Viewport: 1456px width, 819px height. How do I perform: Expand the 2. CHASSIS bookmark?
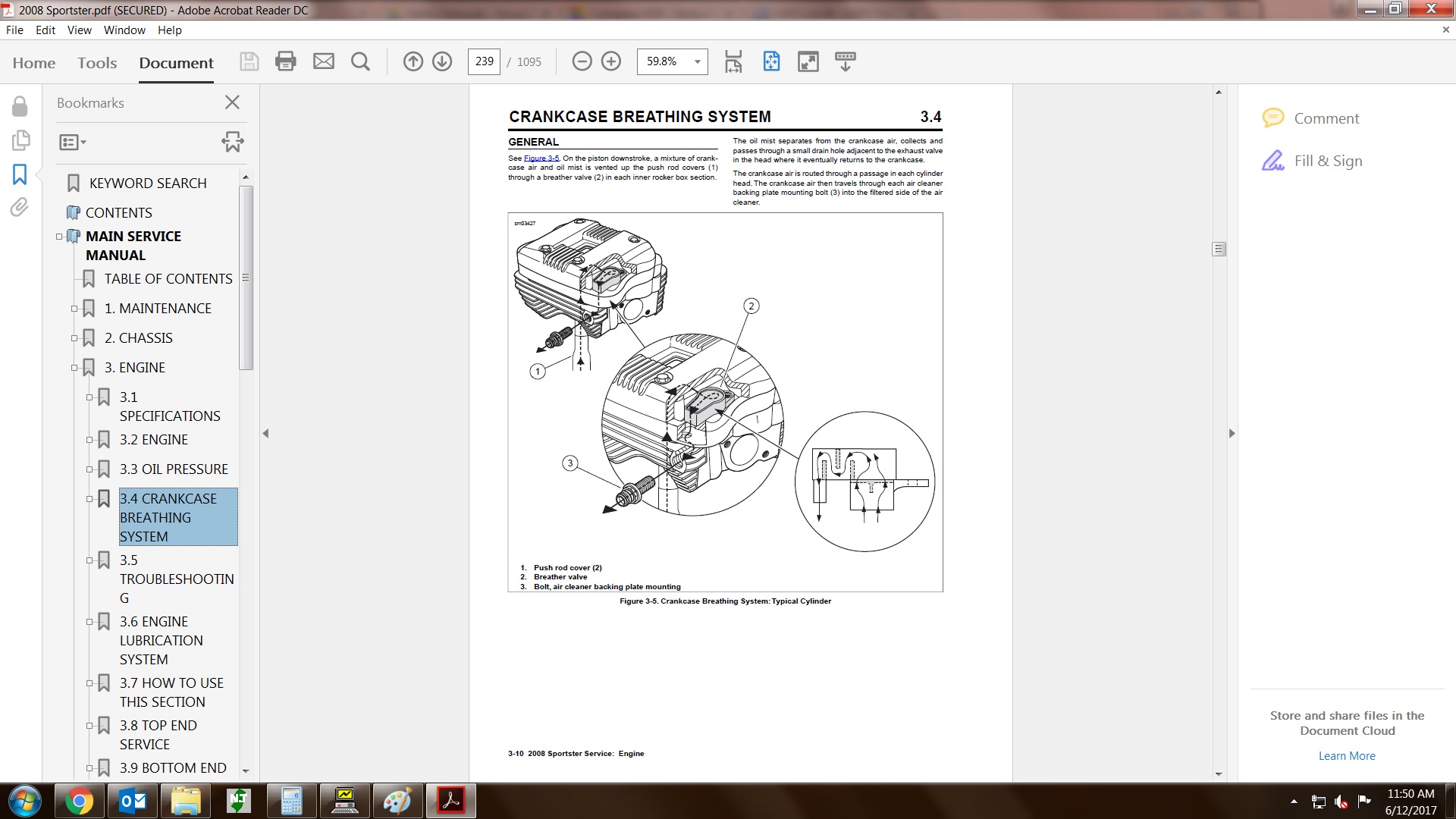pos(74,338)
